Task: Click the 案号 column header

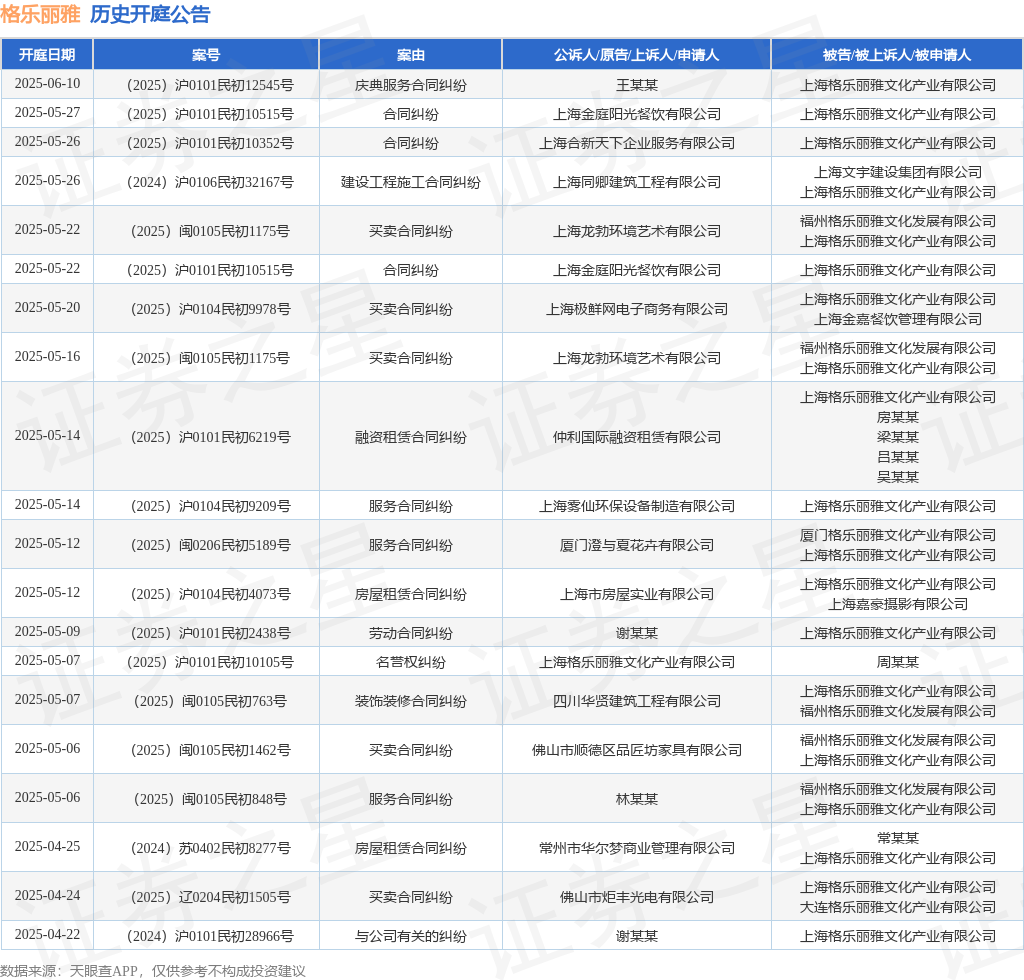Action: pos(206,55)
